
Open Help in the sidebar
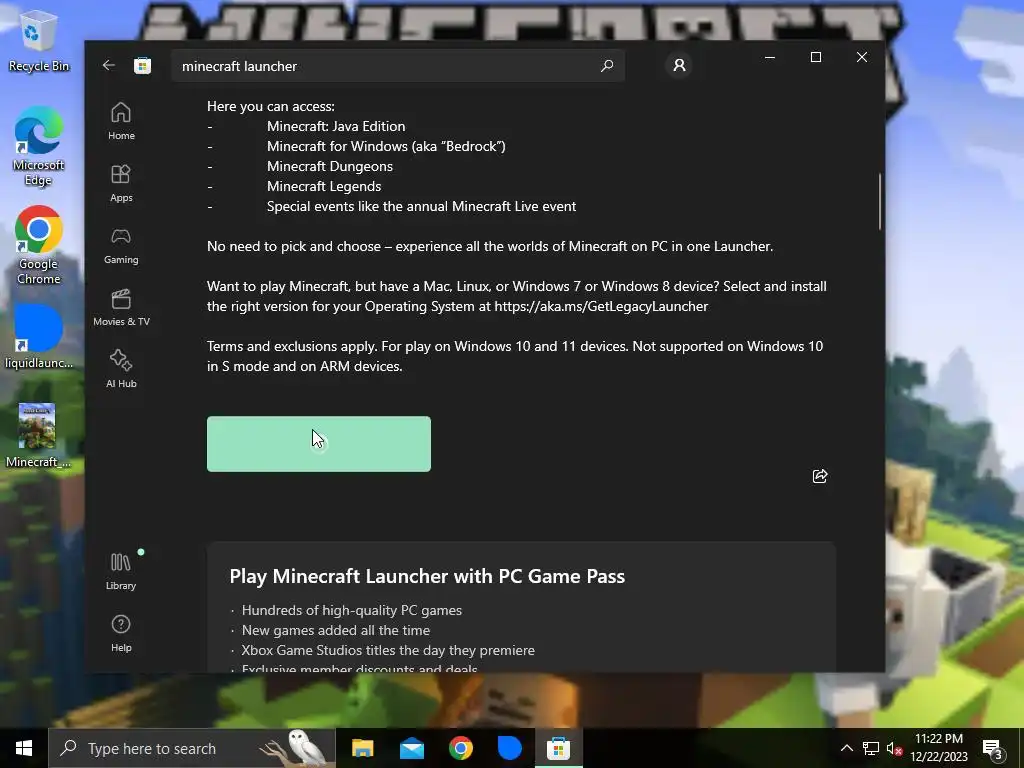(x=121, y=633)
